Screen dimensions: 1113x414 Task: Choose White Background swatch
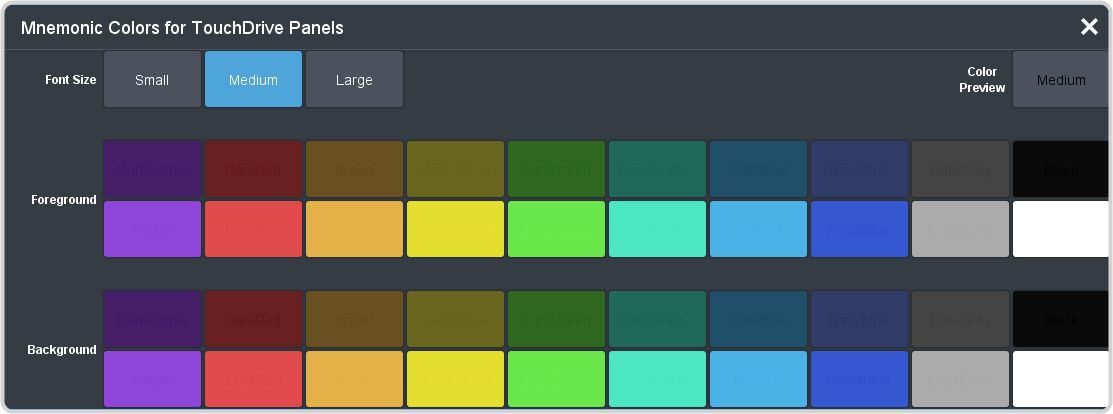[1060, 379]
